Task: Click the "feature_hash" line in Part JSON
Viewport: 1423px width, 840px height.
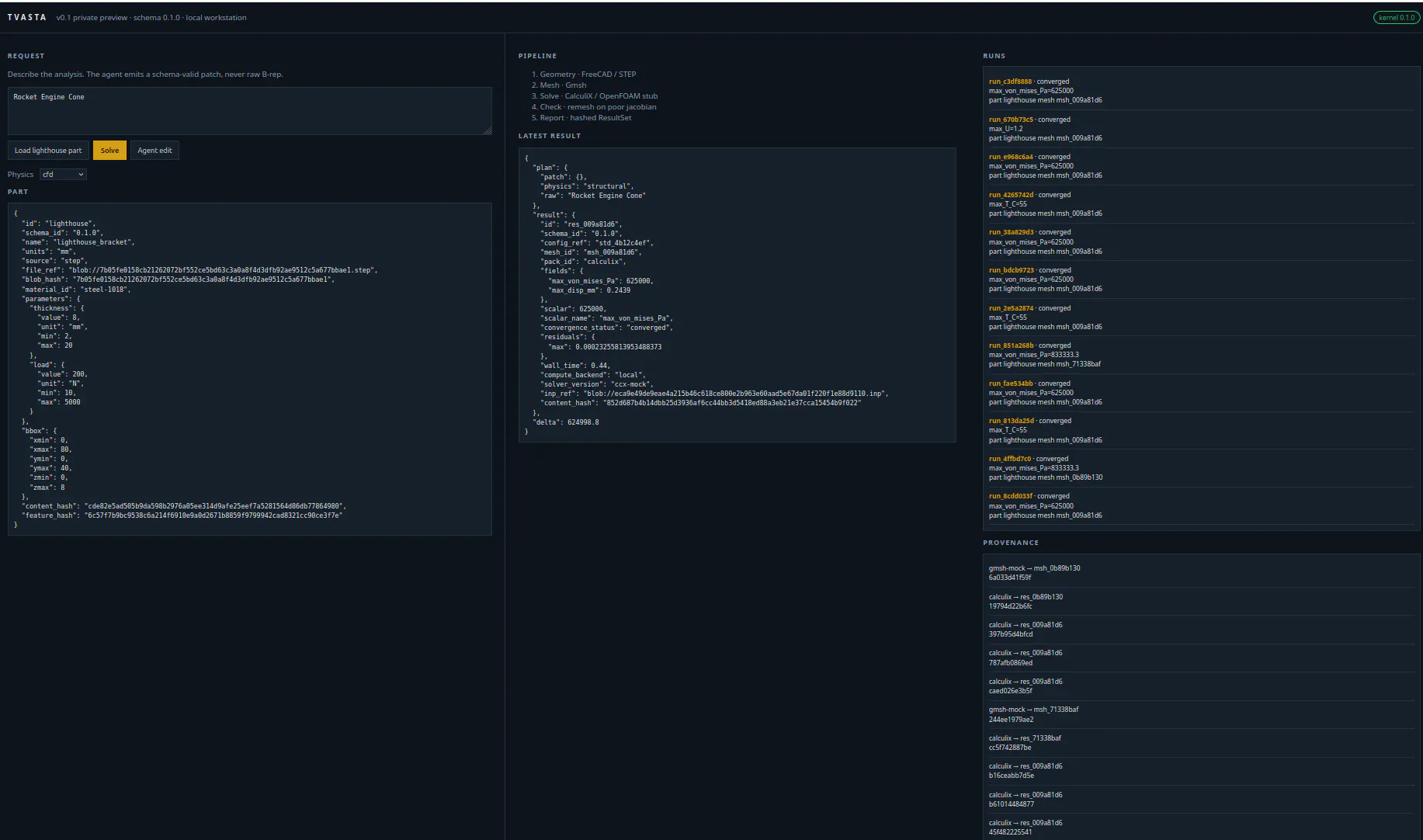Action: 182,515
